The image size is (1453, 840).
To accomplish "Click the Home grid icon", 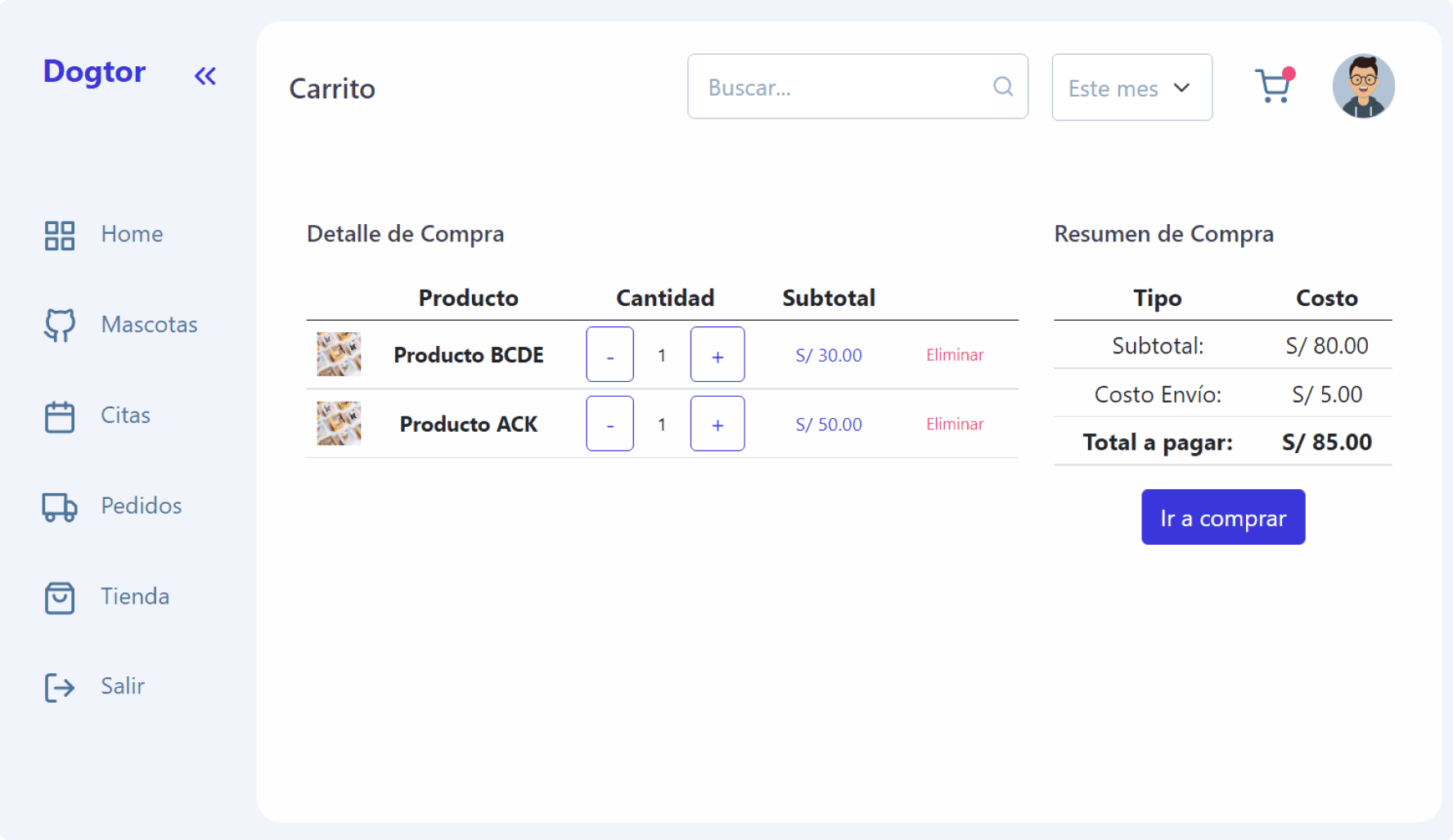I will pos(60,236).
